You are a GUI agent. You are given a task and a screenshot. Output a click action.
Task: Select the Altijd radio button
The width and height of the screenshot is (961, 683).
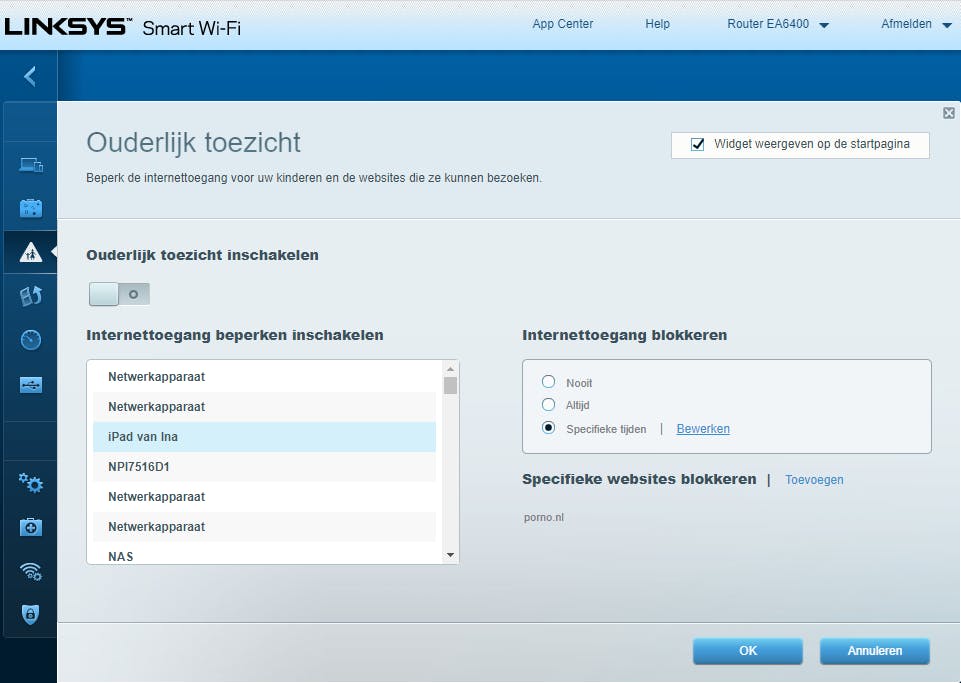(549, 405)
